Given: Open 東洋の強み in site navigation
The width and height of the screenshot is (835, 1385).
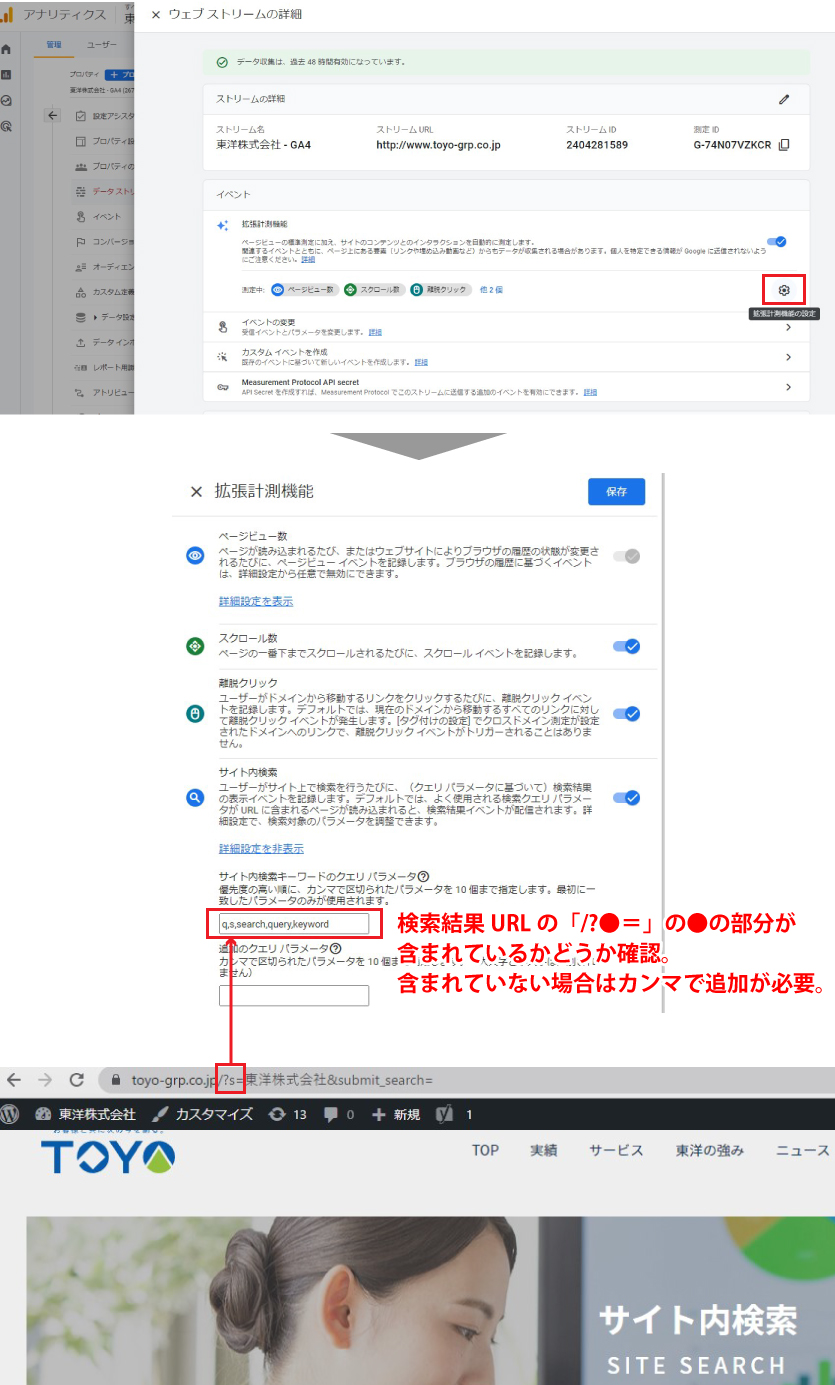Looking at the screenshot, I should [x=710, y=1150].
